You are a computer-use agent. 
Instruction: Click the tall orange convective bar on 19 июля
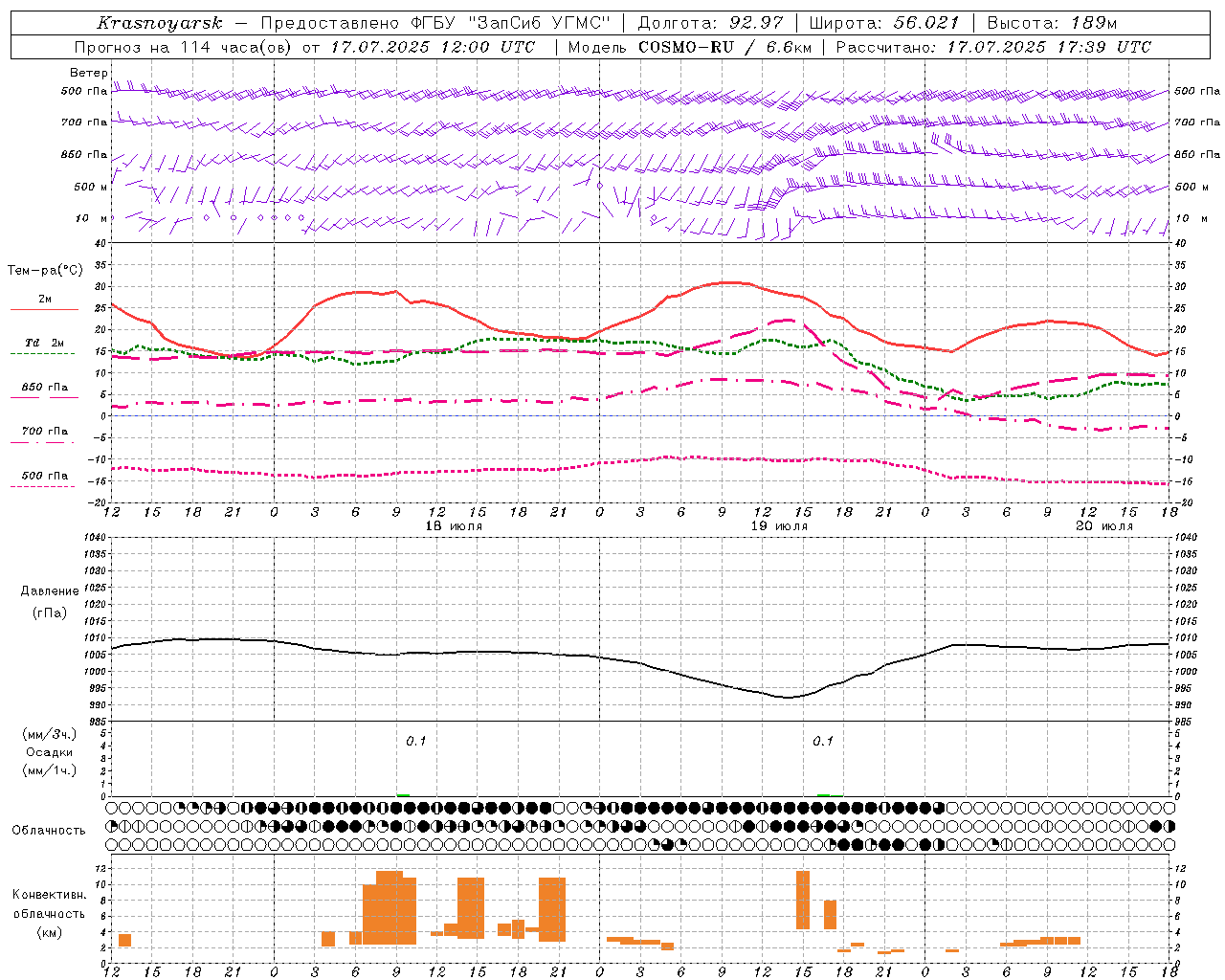(x=803, y=900)
